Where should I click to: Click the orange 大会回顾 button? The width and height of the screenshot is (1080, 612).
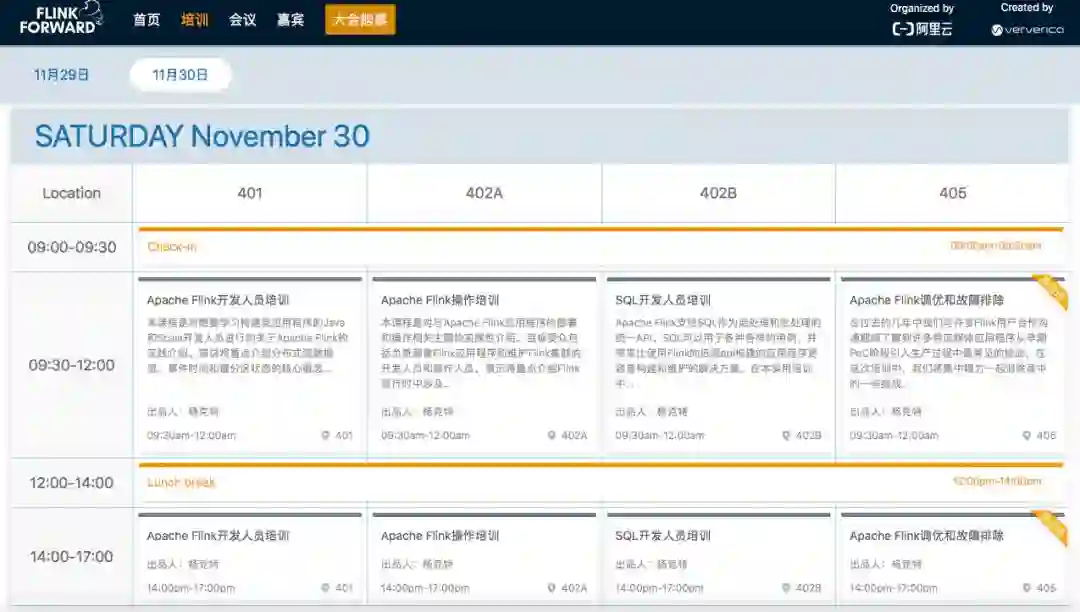click(x=360, y=20)
